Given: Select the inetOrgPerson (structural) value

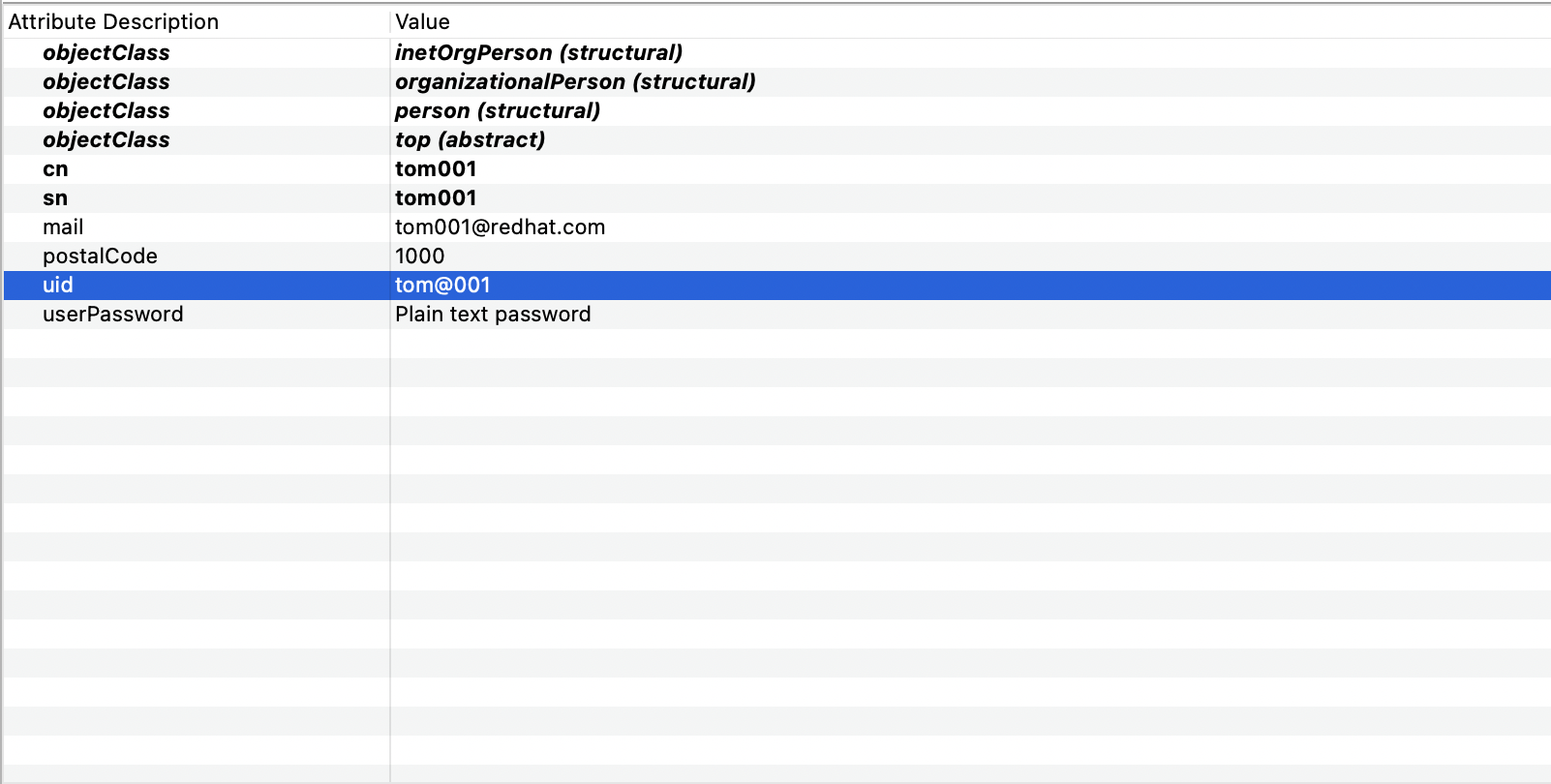Looking at the screenshot, I should point(538,53).
